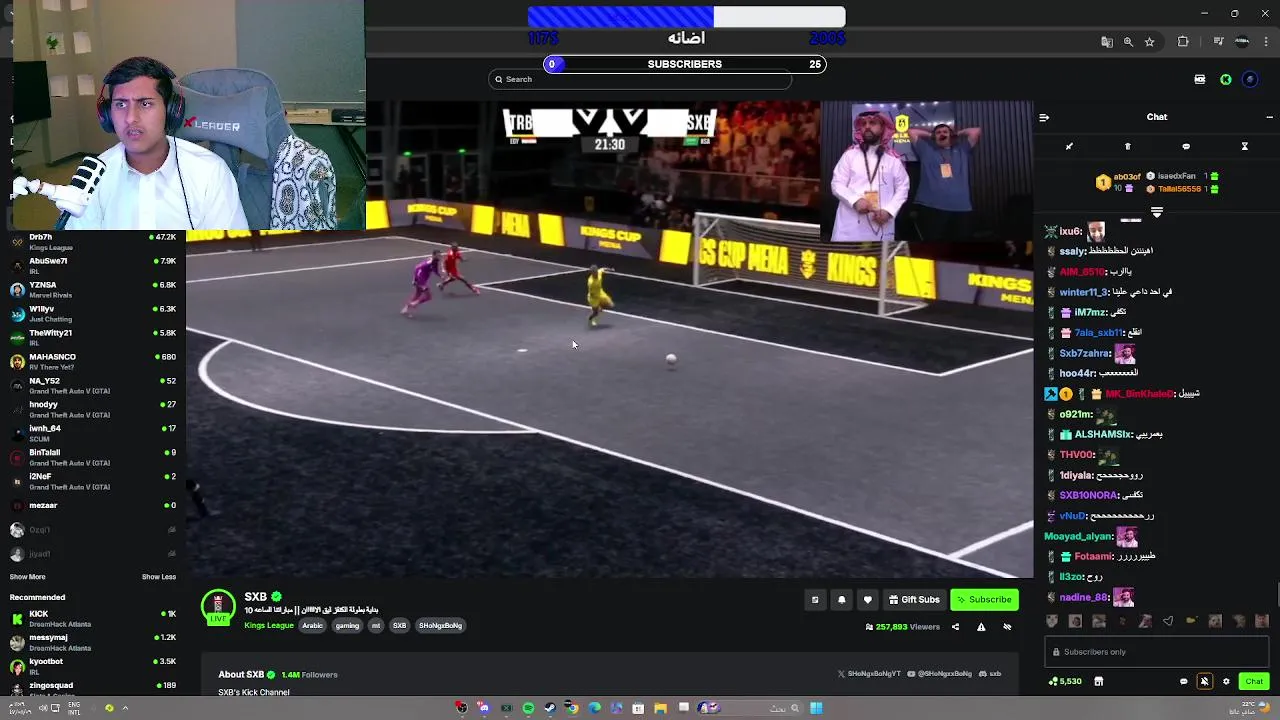Open the channel store icon
Screen dimensions: 1280x720
click(x=1098, y=681)
